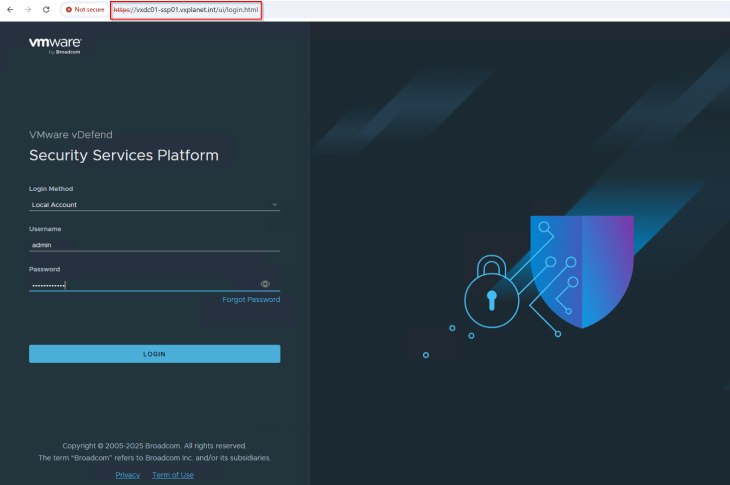Click the browser forward arrow
The image size is (730, 485).
(27, 9)
